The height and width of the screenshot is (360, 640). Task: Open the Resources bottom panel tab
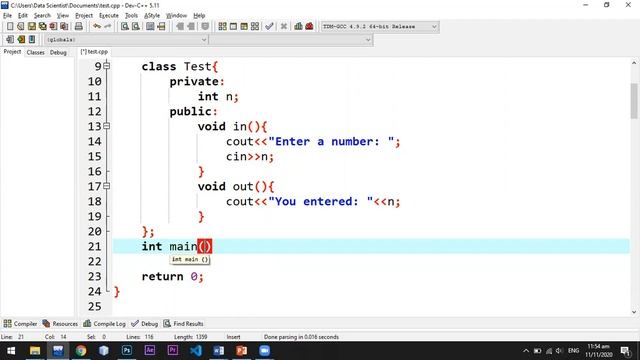pyautogui.click(x=60, y=324)
